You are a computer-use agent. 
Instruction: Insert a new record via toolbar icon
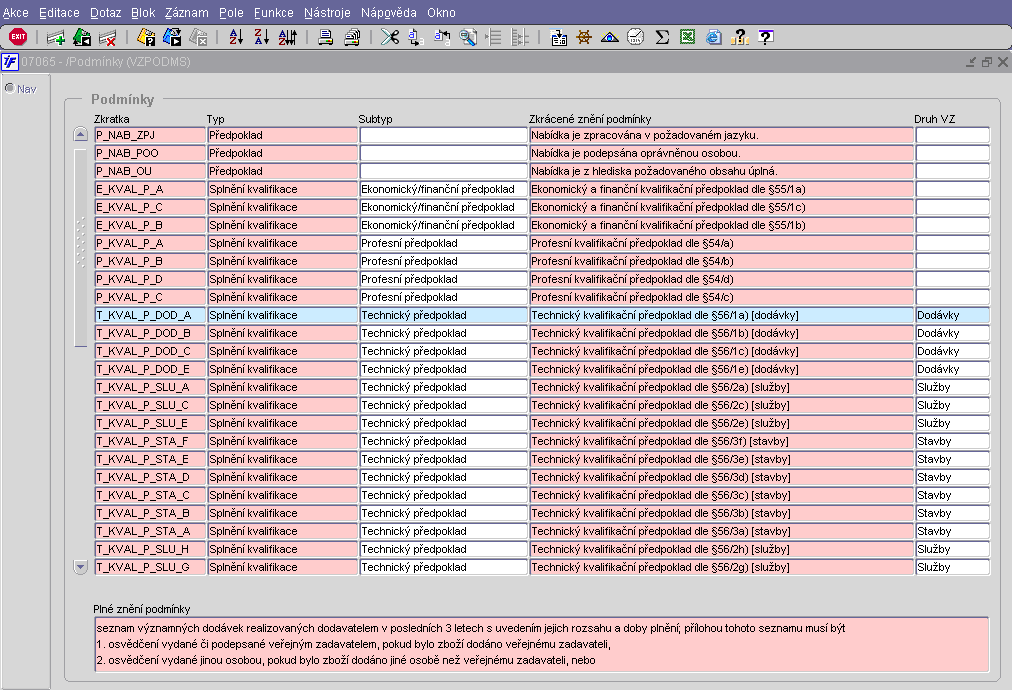56,37
